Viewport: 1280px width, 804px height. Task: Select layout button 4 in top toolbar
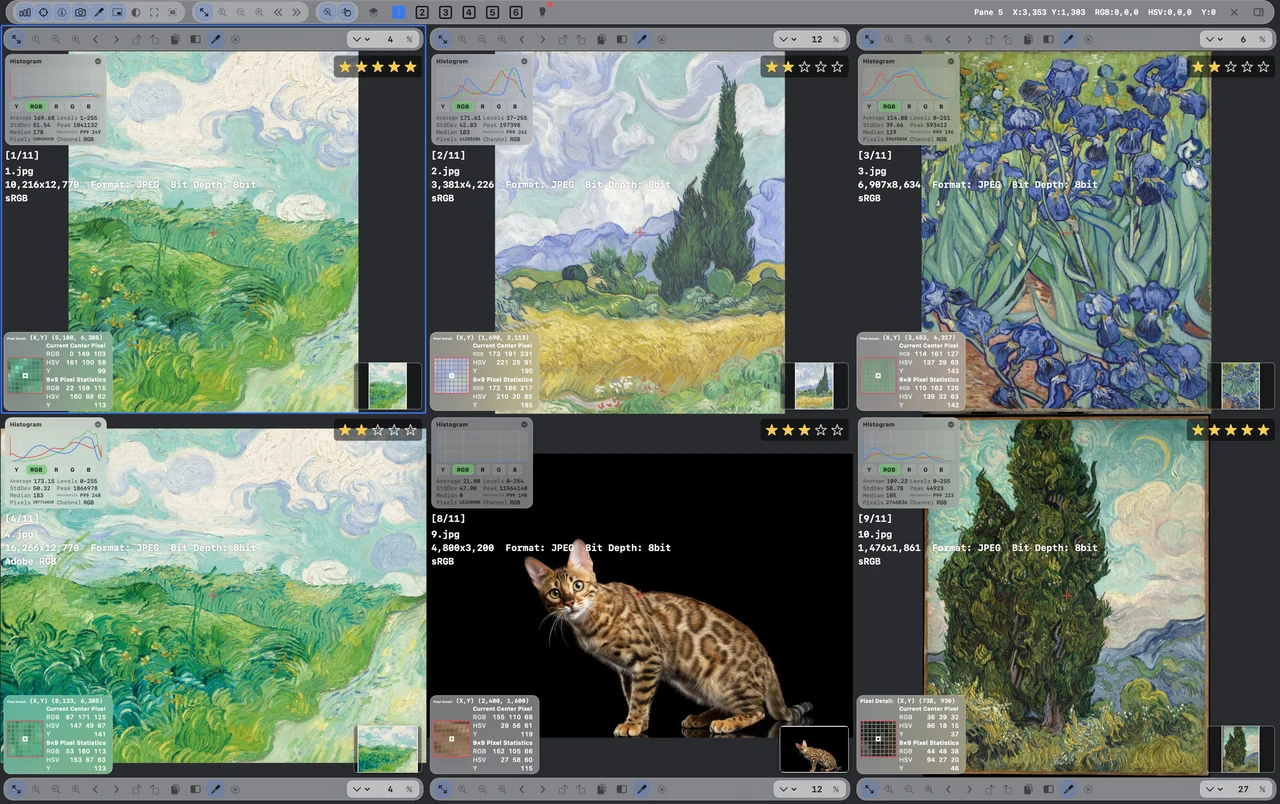(469, 12)
